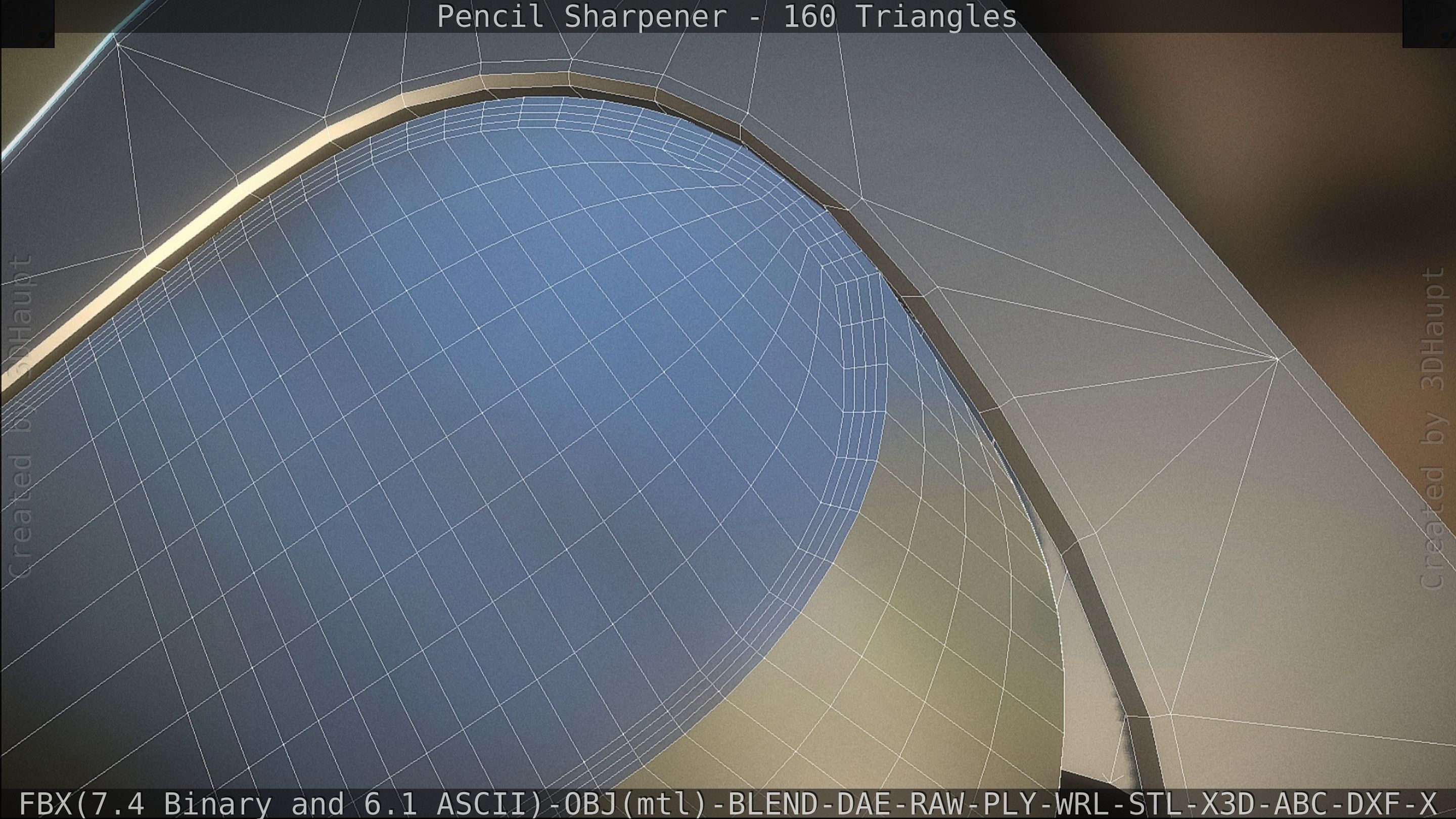Click the 'DAE' format text

coord(863,805)
